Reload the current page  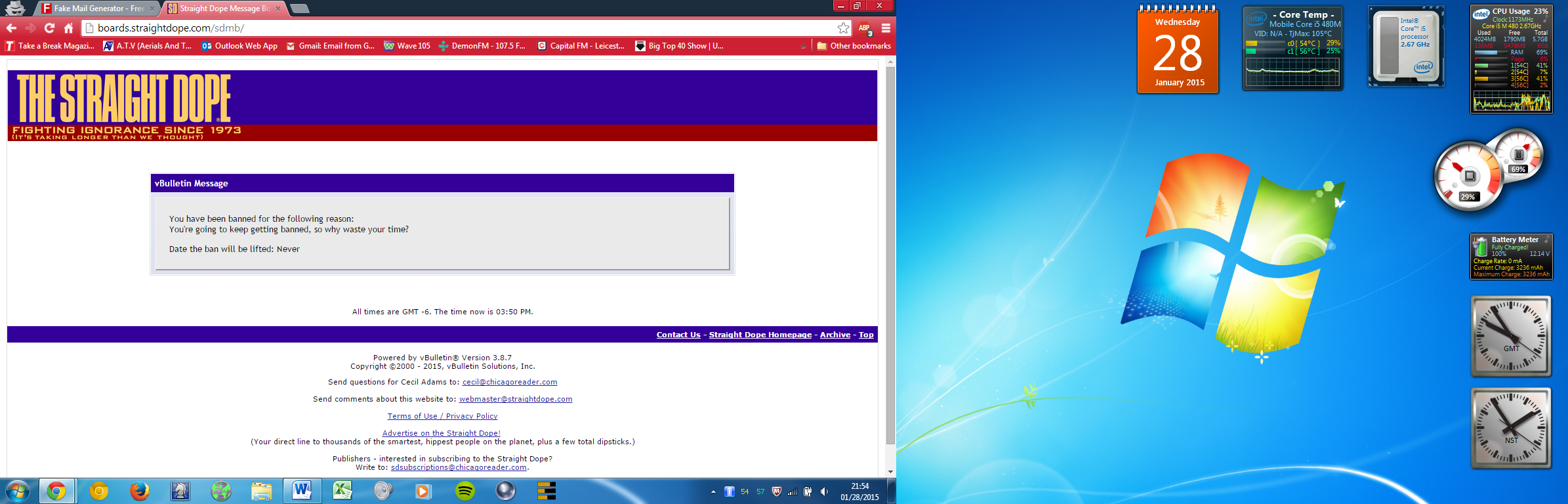tap(49, 28)
